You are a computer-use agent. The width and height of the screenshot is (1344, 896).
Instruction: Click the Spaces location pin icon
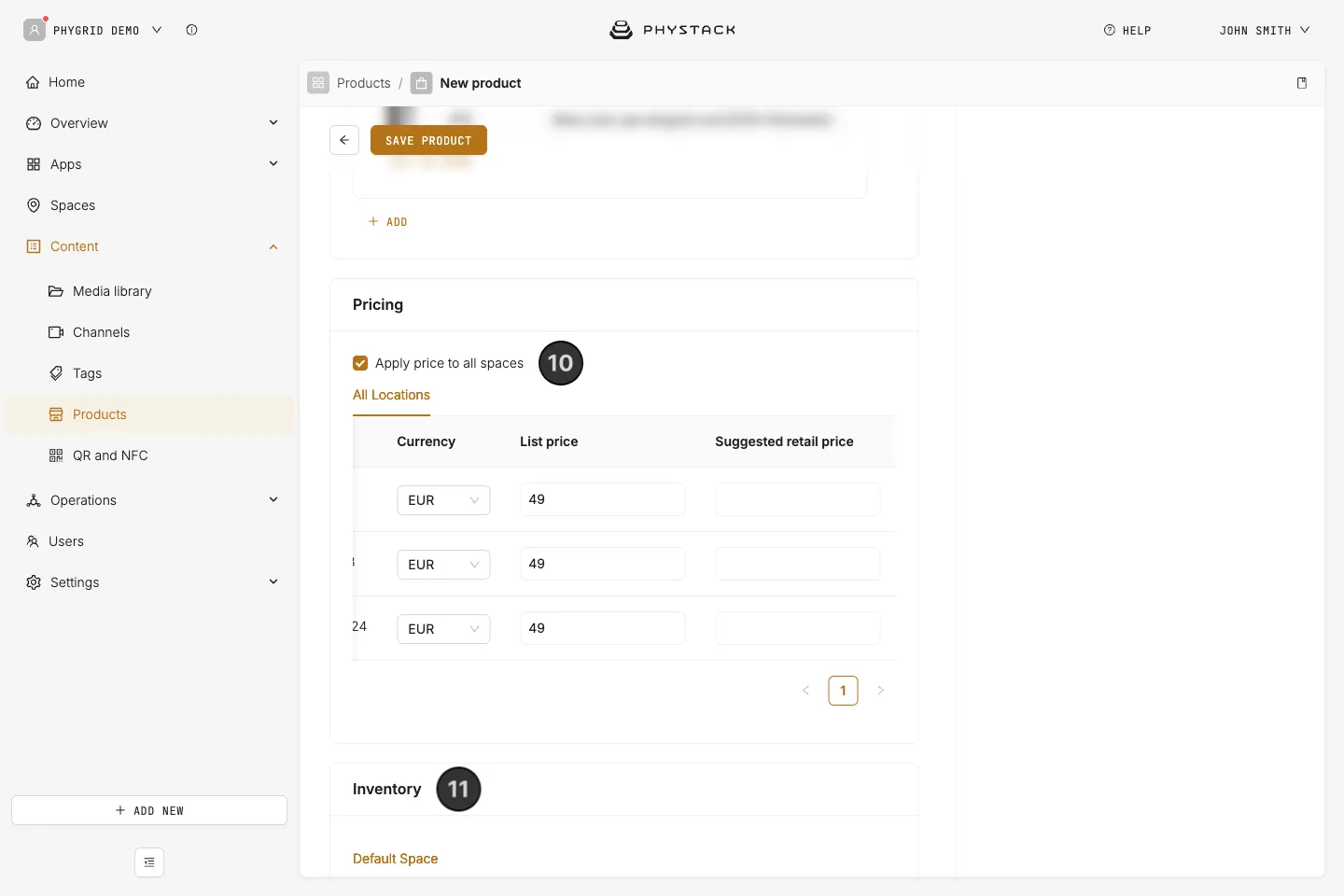click(34, 205)
